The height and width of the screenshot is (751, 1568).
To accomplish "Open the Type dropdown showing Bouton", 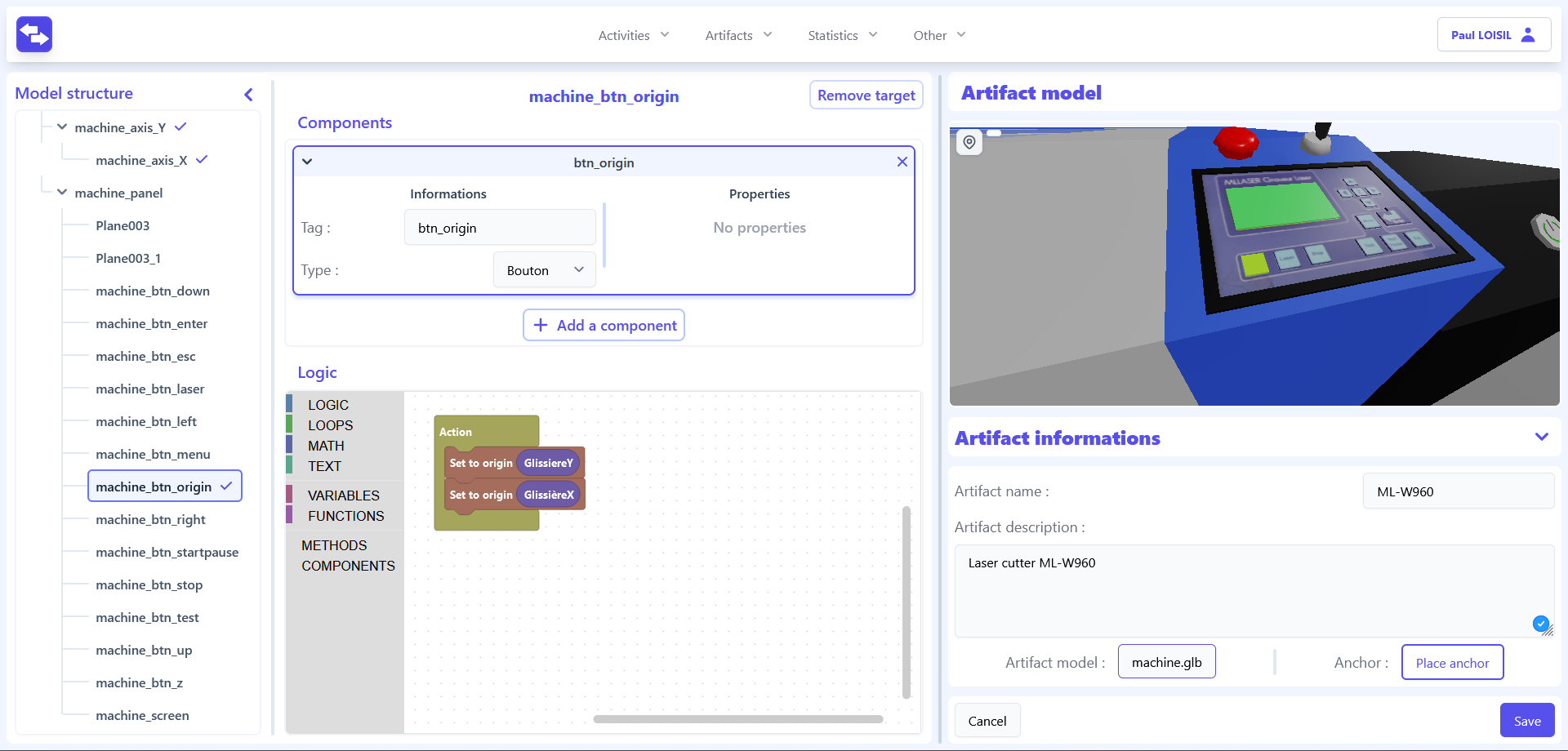I will [544, 270].
